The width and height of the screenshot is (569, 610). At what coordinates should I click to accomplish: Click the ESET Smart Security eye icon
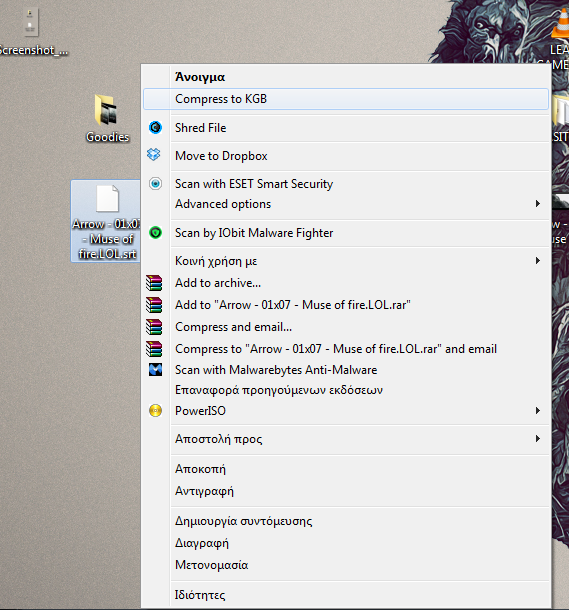[x=155, y=183]
